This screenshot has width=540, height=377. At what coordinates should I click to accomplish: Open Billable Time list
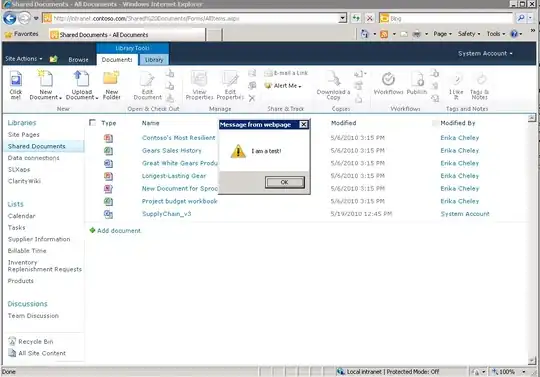click(27, 251)
